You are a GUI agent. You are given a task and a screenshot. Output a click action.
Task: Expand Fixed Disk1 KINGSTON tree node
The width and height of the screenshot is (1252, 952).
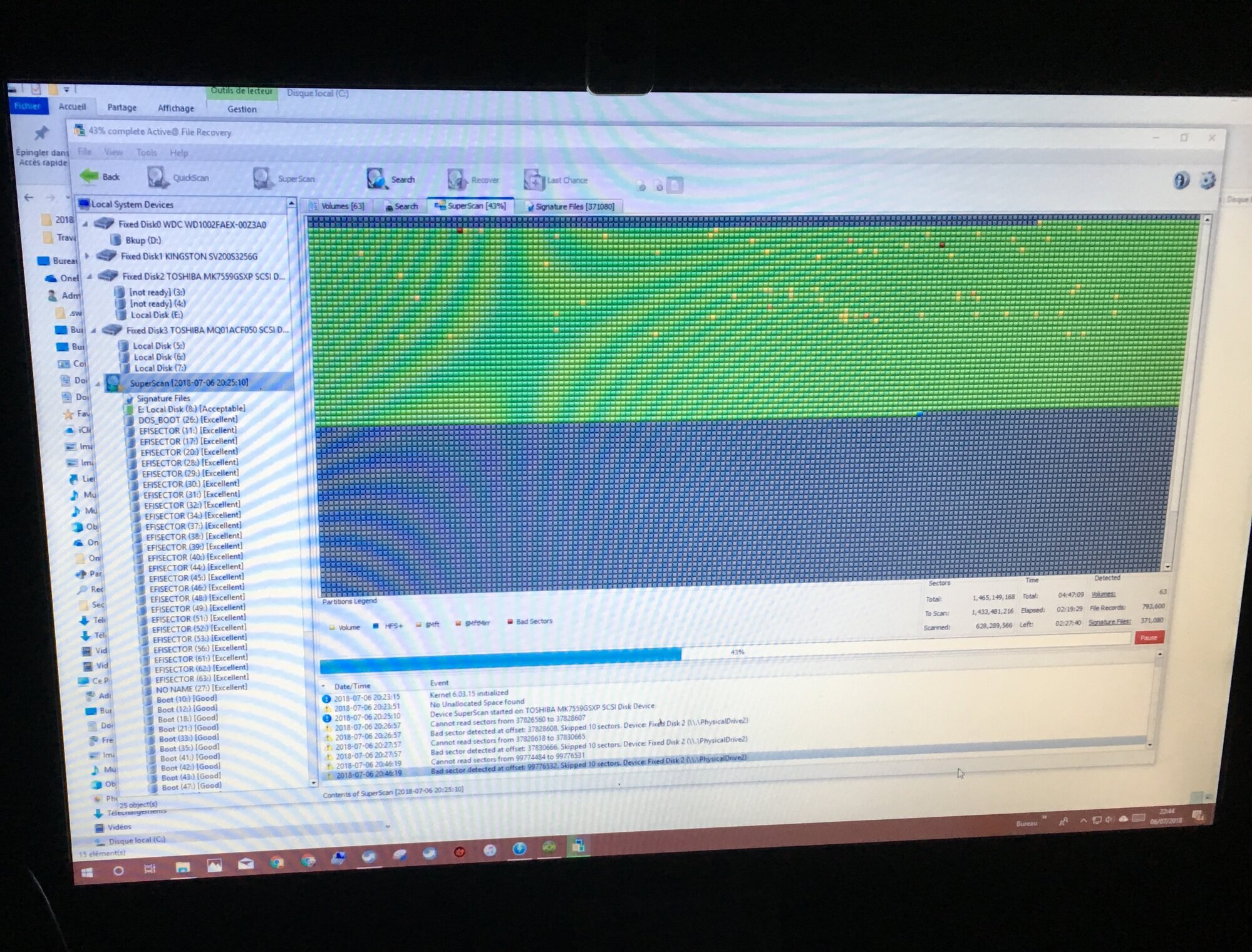[87, 256]
